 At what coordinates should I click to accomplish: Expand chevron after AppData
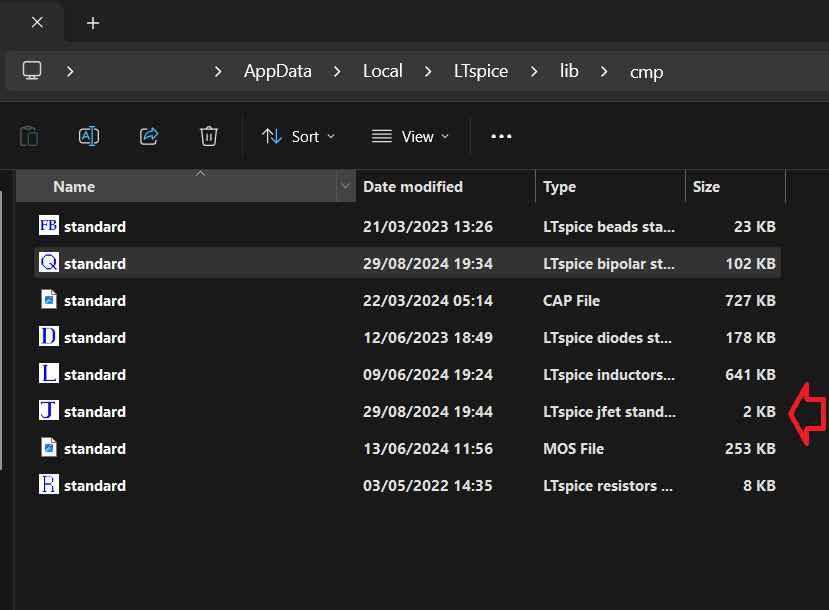tap(337, 71)
